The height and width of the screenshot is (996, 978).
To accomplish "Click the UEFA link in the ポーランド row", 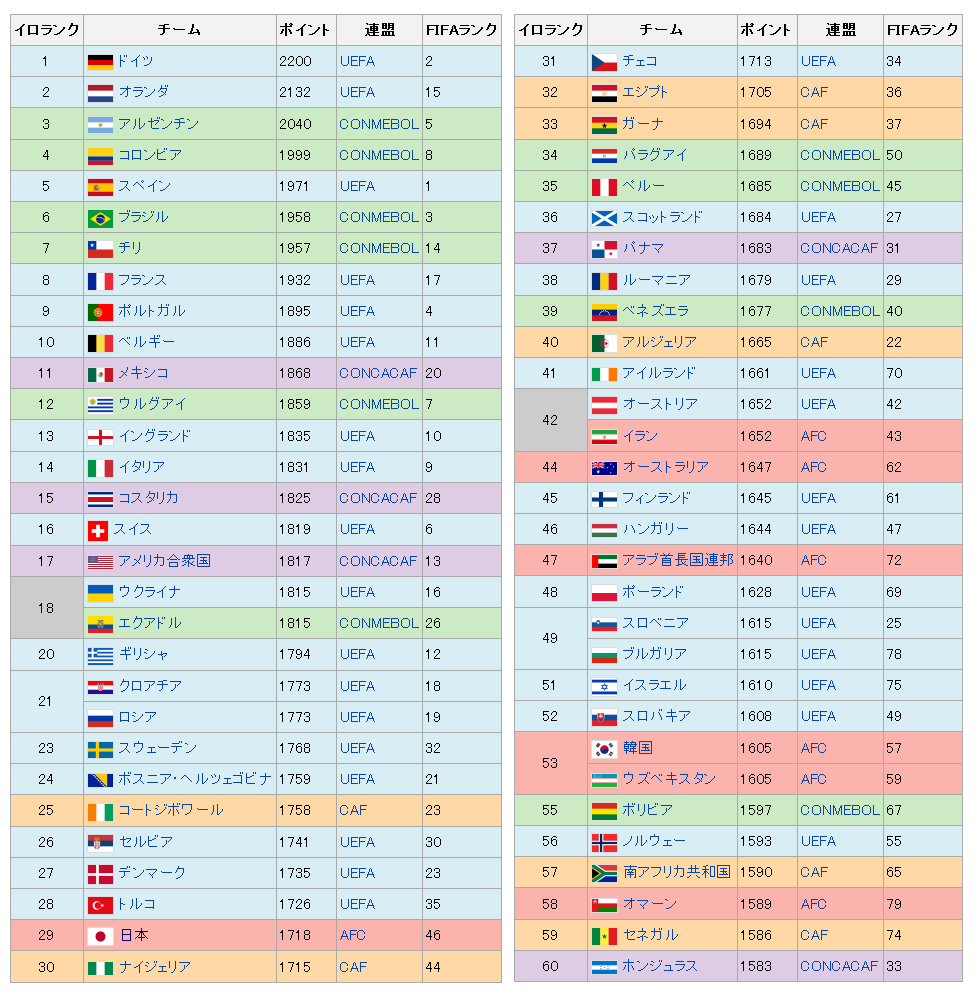I will click(818, 593).
